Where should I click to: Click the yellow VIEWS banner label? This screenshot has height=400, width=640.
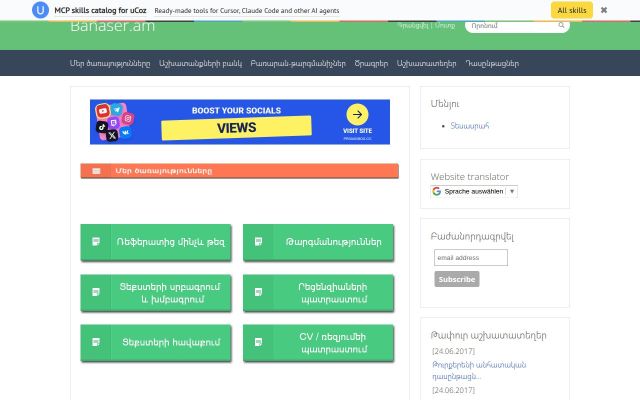(x=236, y=128)
